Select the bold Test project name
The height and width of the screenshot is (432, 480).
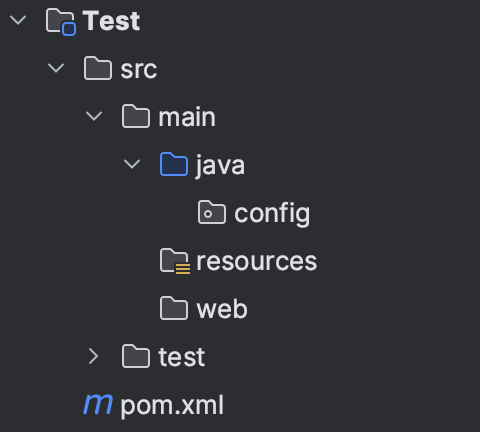pyautogui.click(x=111, y=21)
